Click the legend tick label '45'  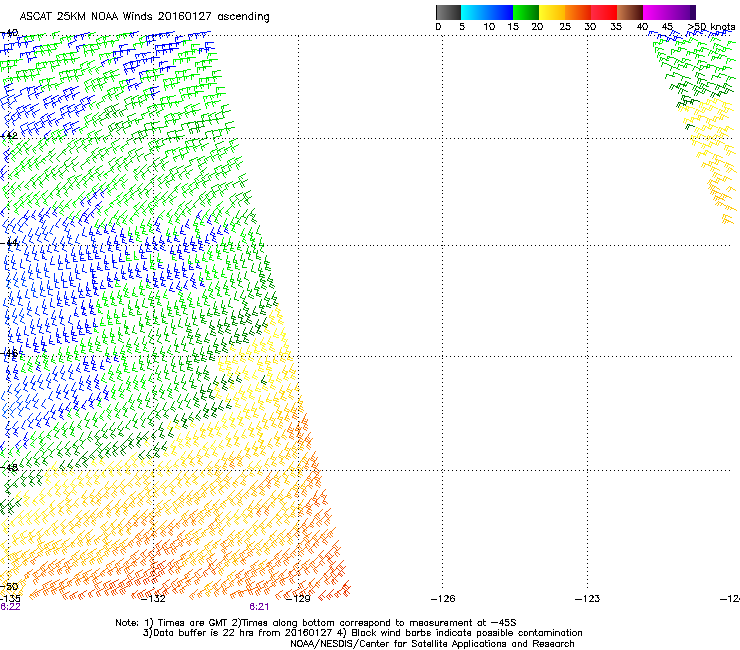pyautogui.click(x=667, y=27)
